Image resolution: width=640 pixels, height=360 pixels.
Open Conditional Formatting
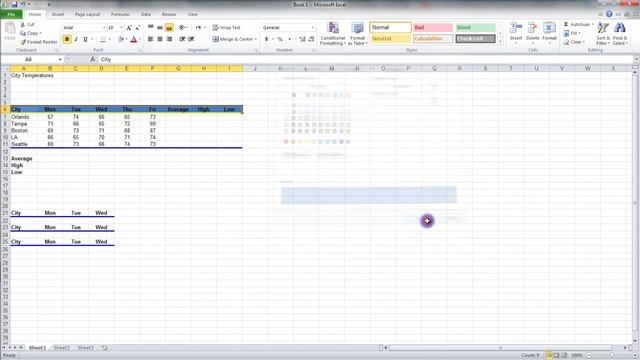point(333,33)
